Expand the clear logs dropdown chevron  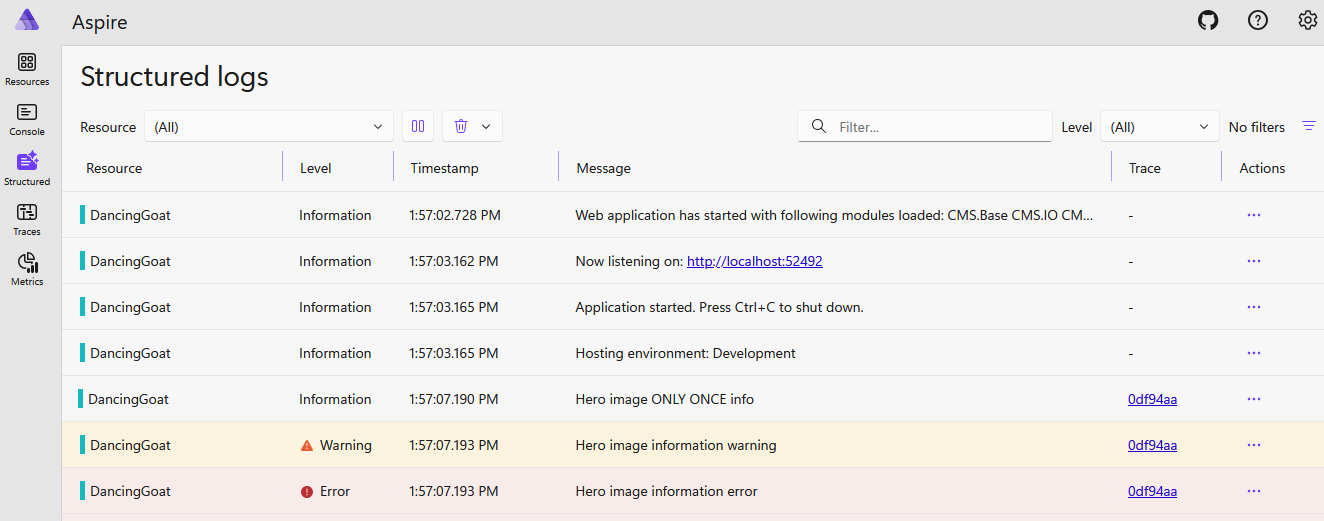point(486,127)
